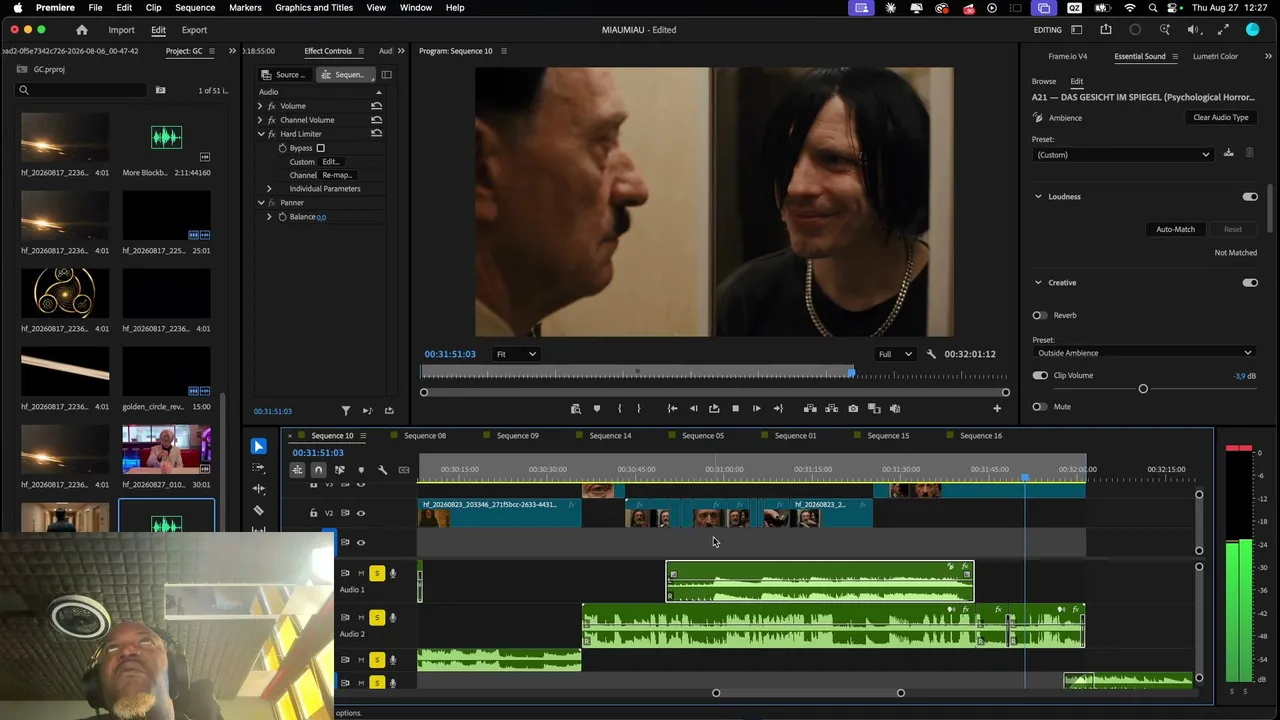Image resolution: width=1280 pixels, height=720 pixels.
Task: Switch to Browse tab in Essential Sound
Action: [1044, 81]
